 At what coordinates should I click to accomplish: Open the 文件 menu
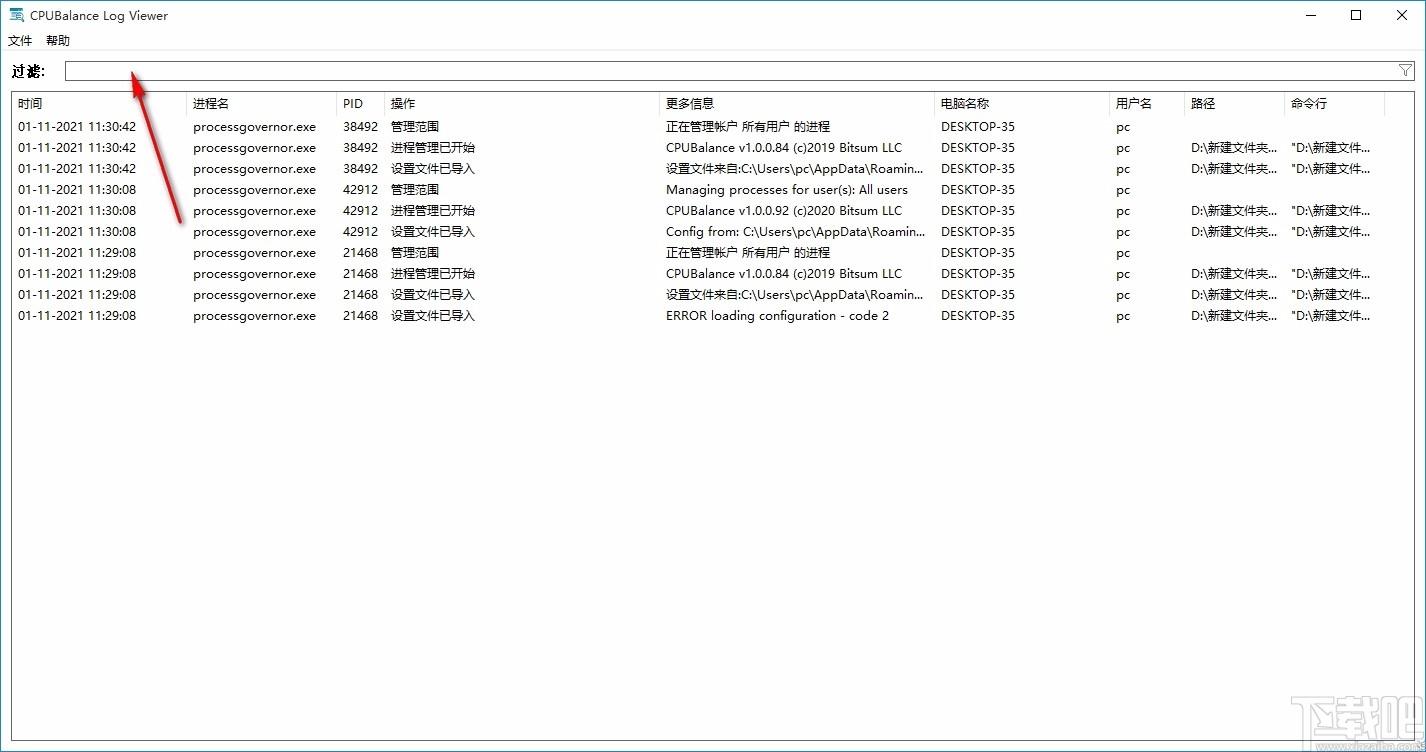point(20,41)
